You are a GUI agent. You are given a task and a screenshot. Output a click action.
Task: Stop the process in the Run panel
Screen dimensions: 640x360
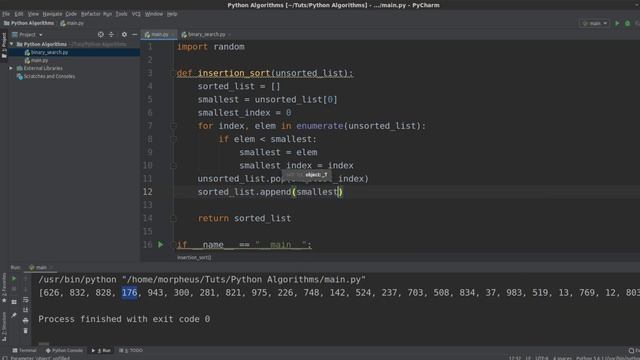(x=14, y=289)
